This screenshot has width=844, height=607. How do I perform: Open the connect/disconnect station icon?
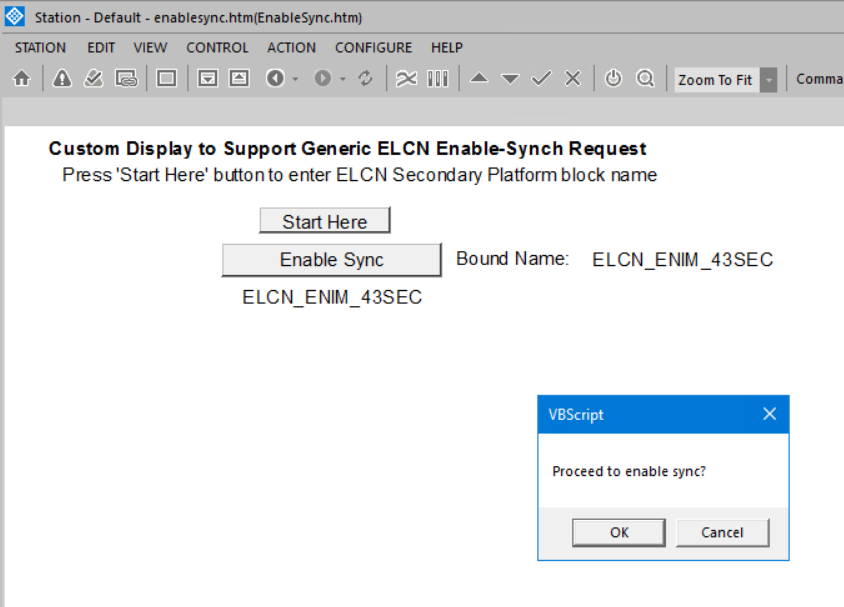[613, 78]
